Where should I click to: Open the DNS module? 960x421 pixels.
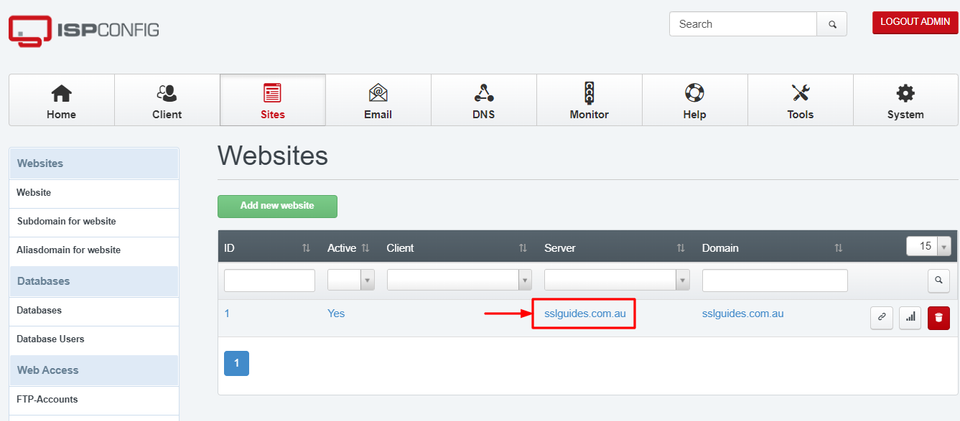(484, 101)
